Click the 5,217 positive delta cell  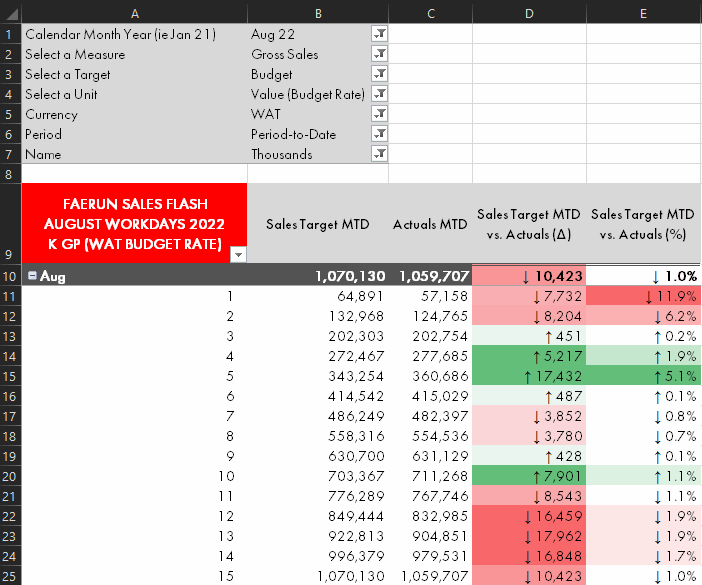529,356
